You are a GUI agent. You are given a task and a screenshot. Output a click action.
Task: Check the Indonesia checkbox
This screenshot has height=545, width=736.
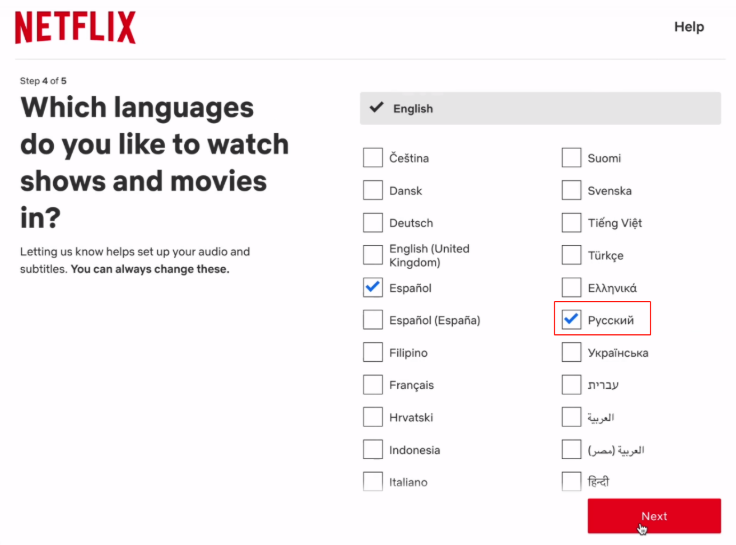(x=373, y=449)
